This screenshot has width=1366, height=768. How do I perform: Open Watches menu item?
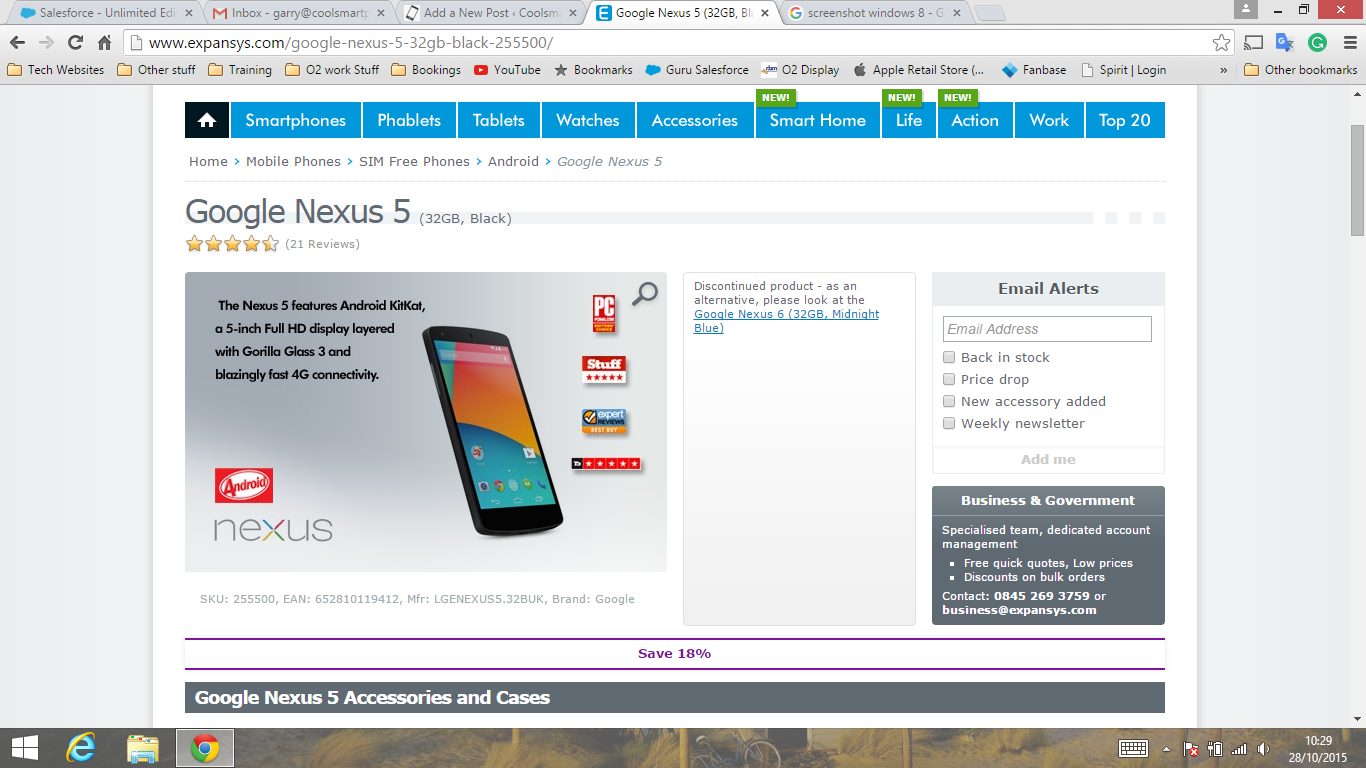point(588,120)
